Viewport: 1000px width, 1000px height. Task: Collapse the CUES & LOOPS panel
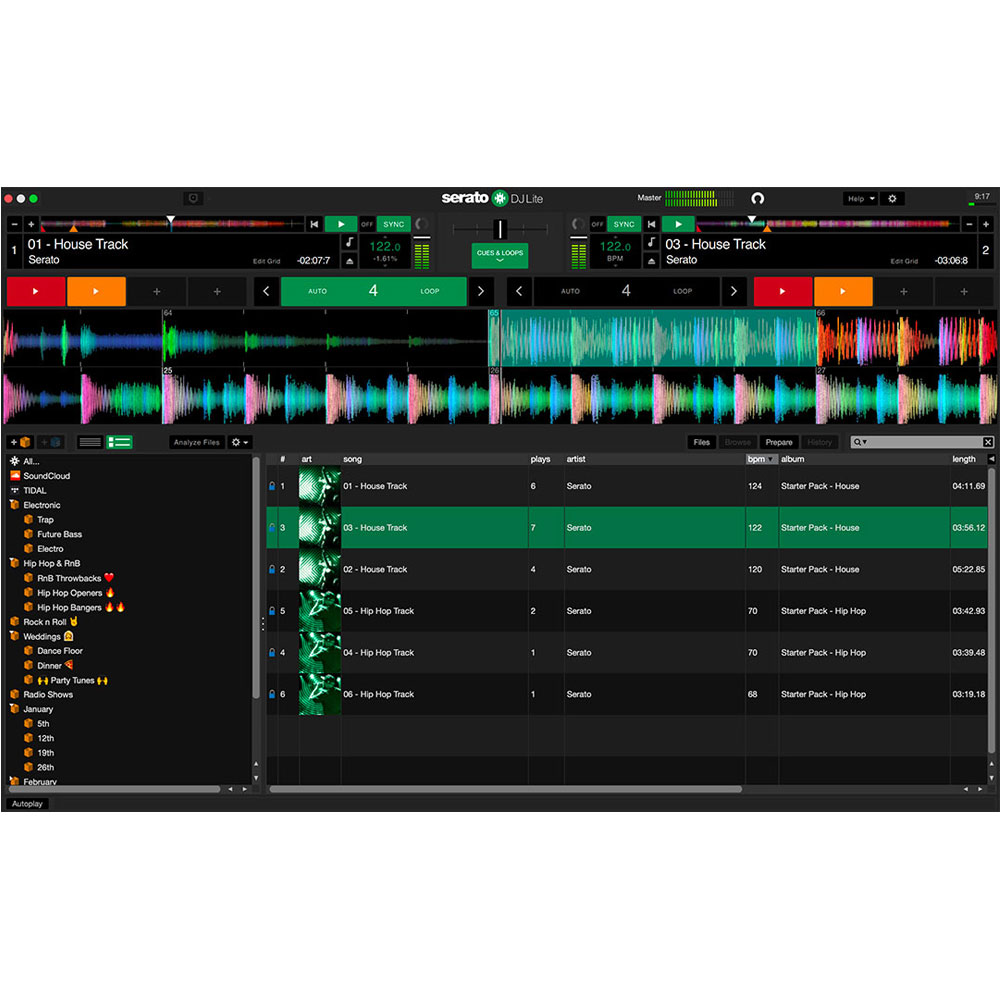pyautogui.click(x=500, y=255)
